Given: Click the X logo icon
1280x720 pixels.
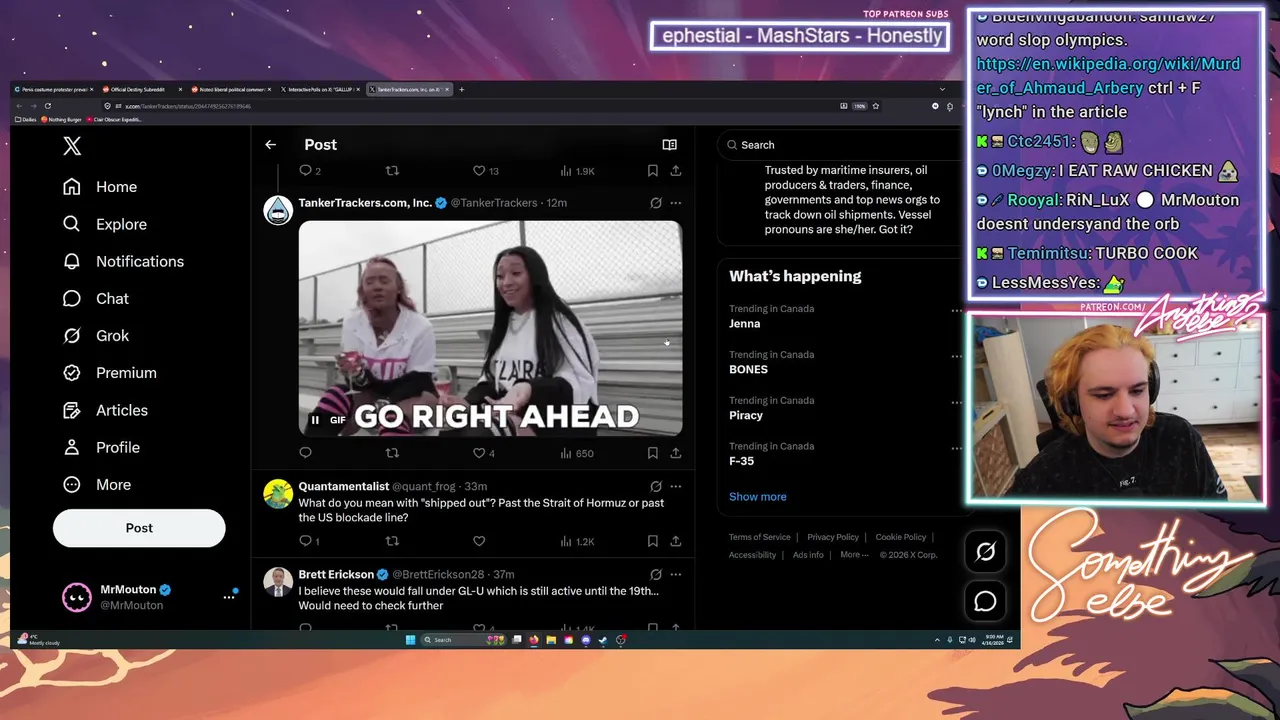Looking at the screenshot, I should point(72,146).
